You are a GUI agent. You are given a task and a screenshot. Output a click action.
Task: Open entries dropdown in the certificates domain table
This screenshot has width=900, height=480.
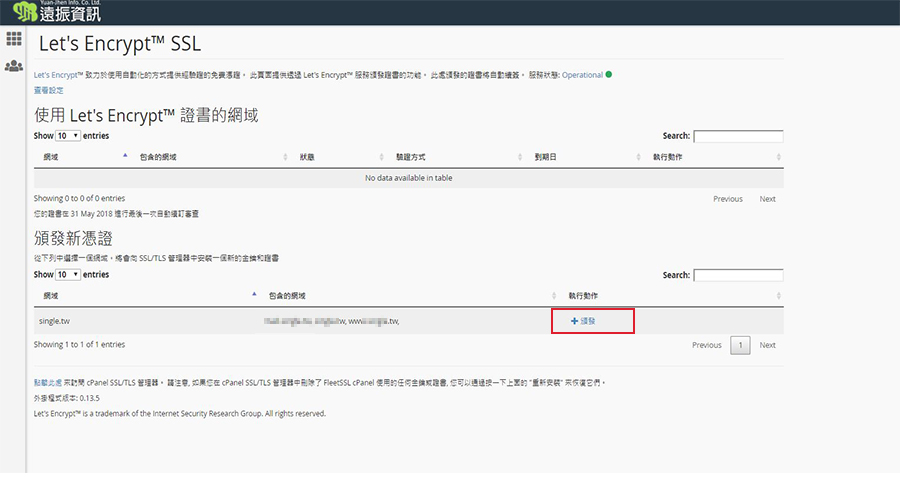point(68,136)
